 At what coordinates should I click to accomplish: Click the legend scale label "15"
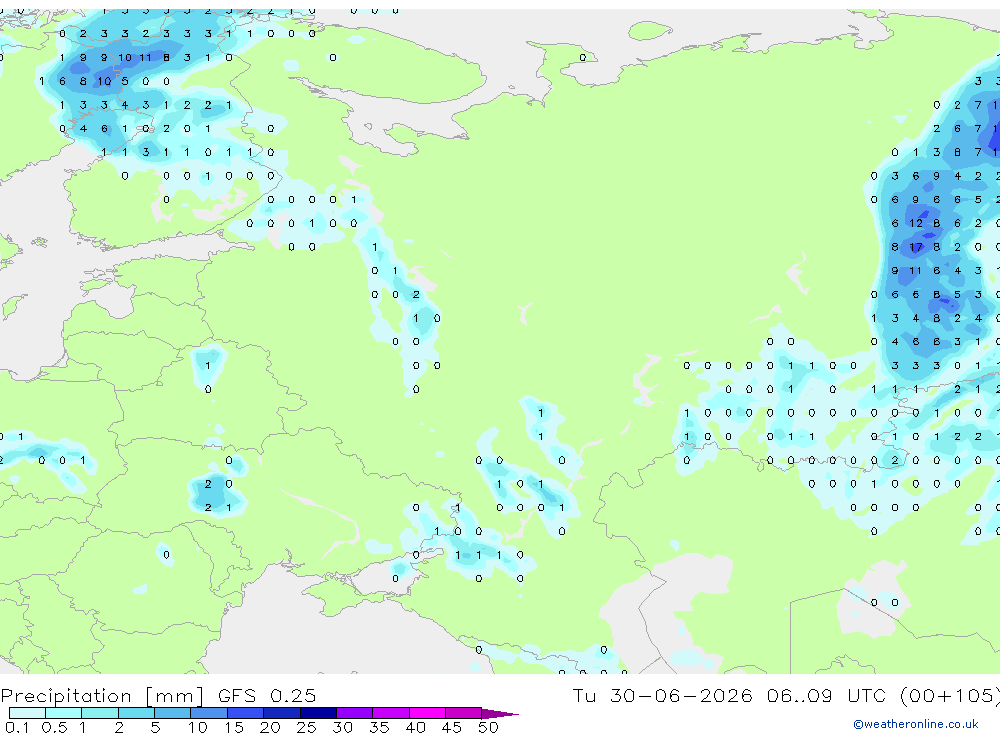pyautogui.click(x=234, y=727)
